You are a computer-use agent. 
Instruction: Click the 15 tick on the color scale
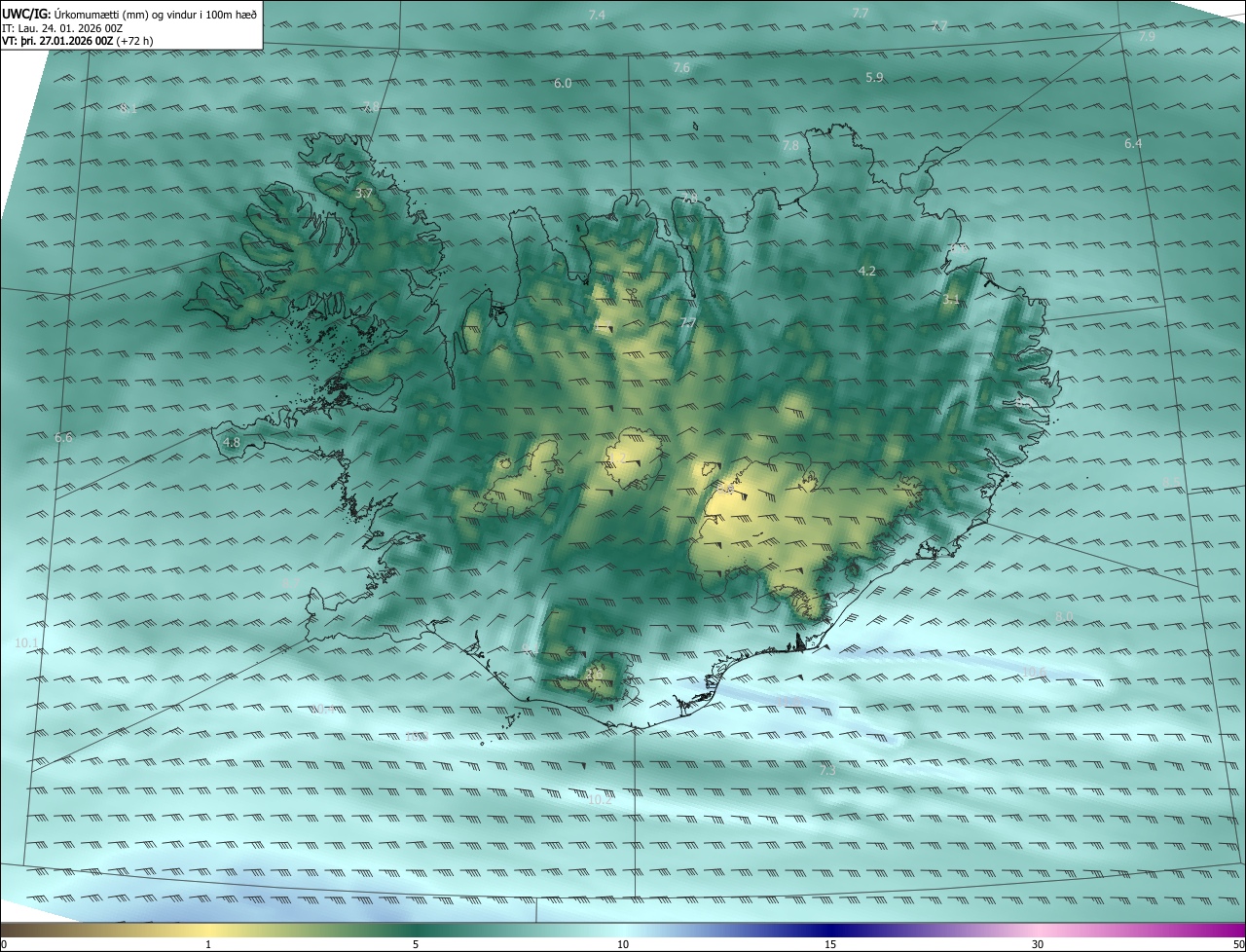[830, 944]
